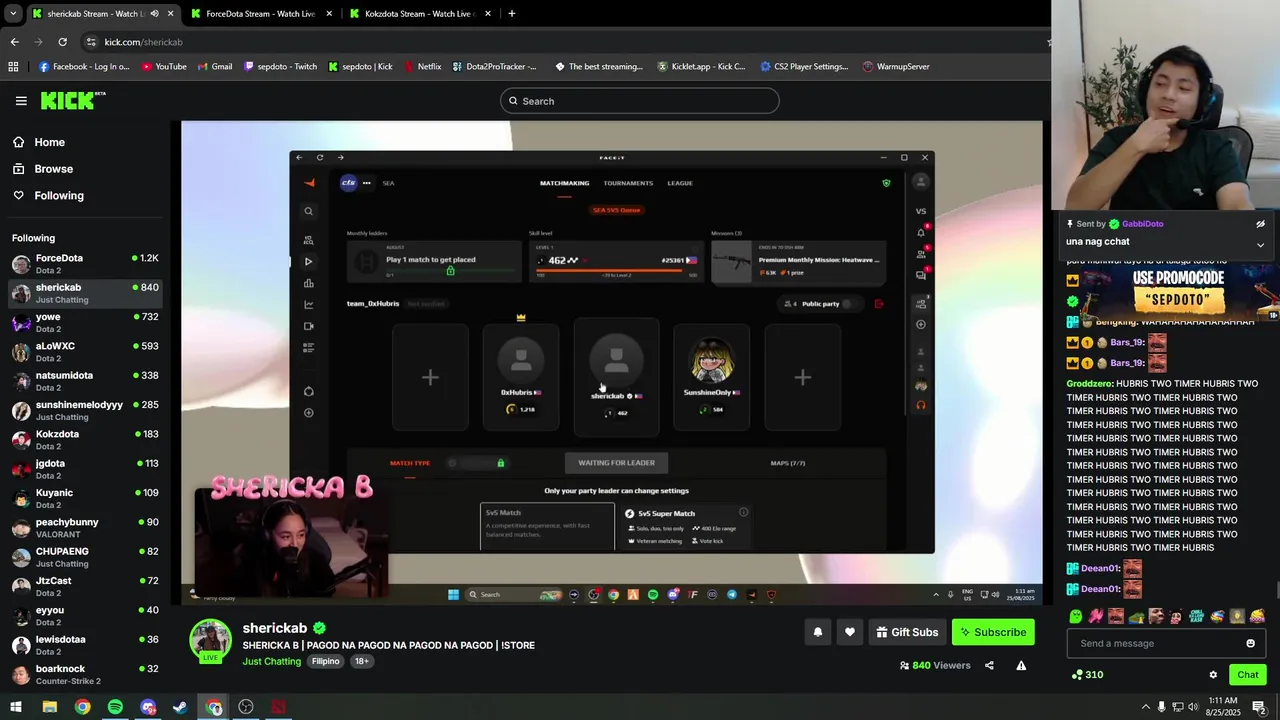Screen dimensions: 1280x720
Task: Click sherickab's live profile avatar
Action: (x=210, y=641)
